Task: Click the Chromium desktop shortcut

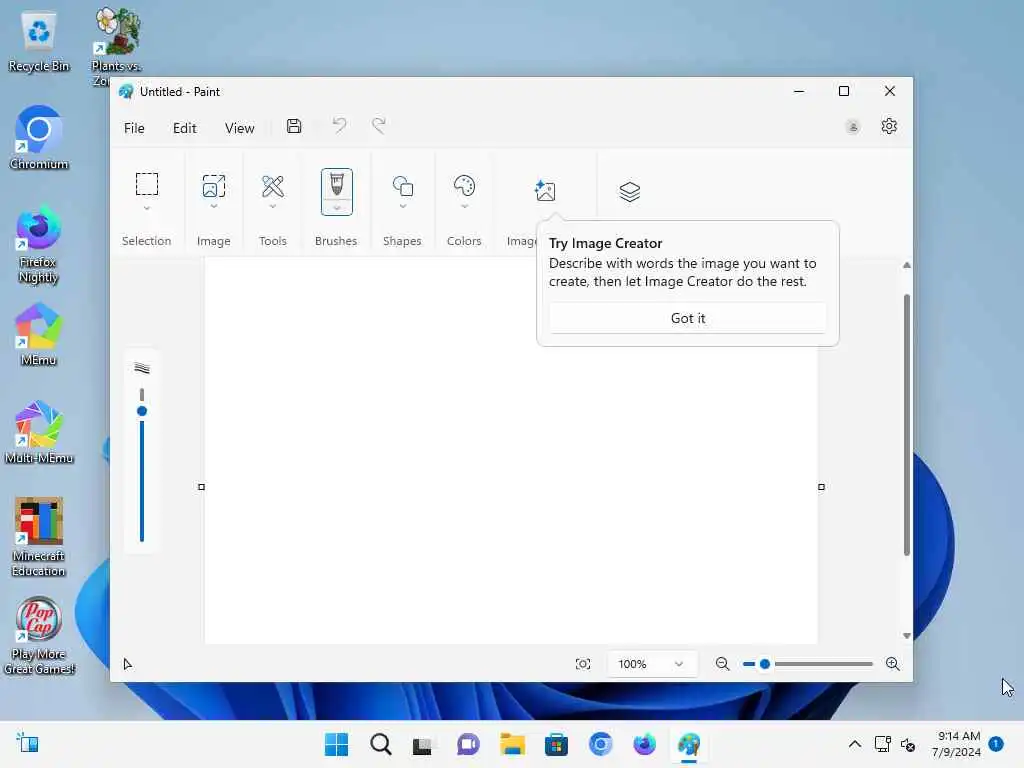Action: point(39,137)
